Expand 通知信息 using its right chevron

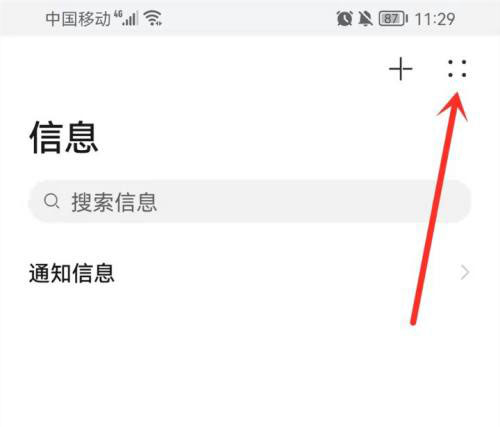point(465,273)
